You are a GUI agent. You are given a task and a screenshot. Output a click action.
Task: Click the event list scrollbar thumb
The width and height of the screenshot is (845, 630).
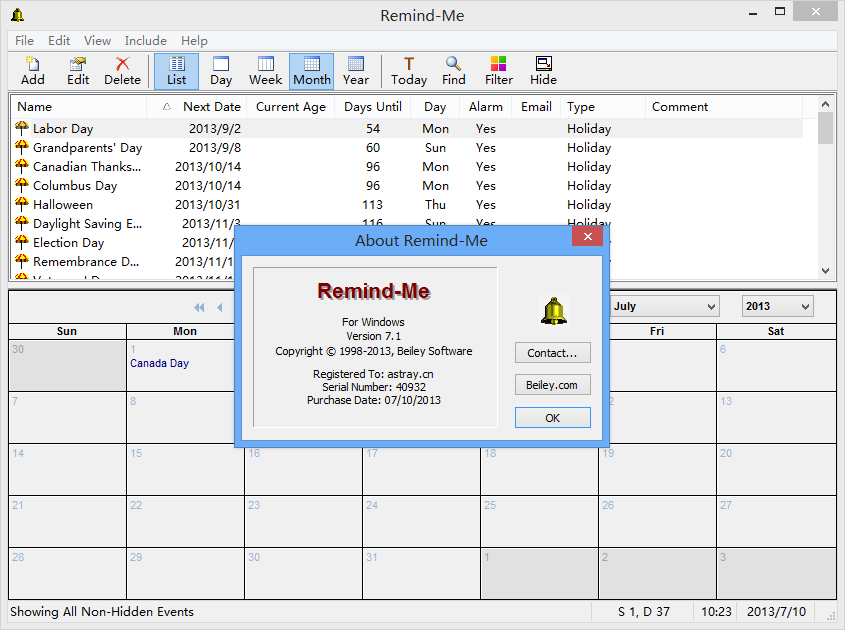point(825,128)
